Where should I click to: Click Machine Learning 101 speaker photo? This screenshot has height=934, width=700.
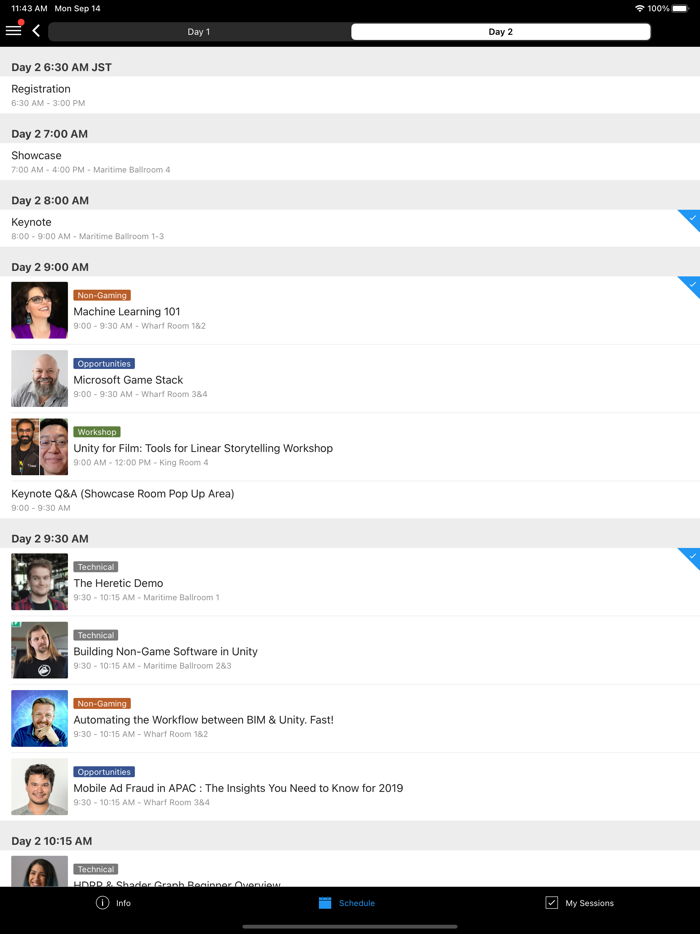(40, 310)
